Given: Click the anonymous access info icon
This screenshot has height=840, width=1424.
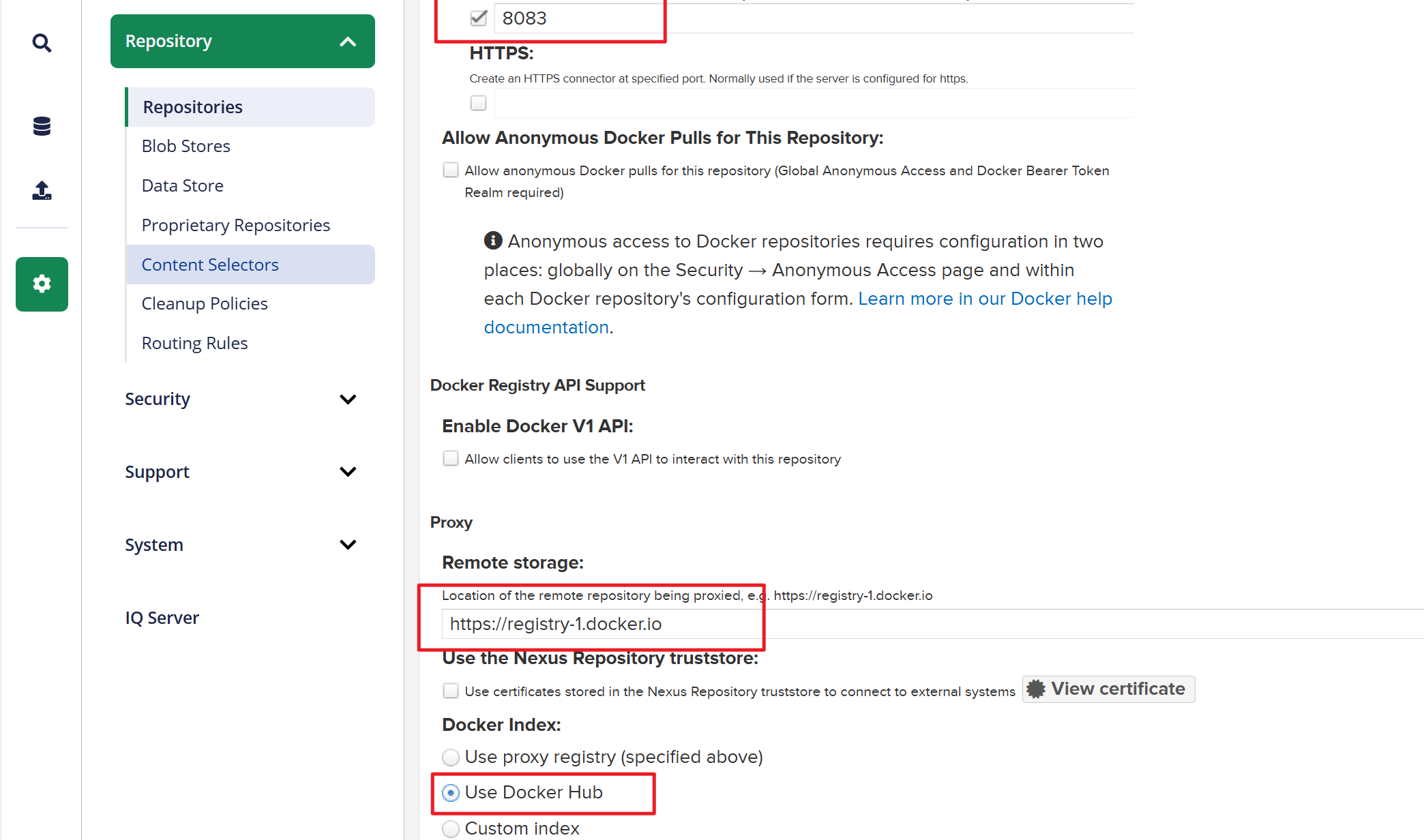Looking at the screenshot, I should [x=492, y=241].
